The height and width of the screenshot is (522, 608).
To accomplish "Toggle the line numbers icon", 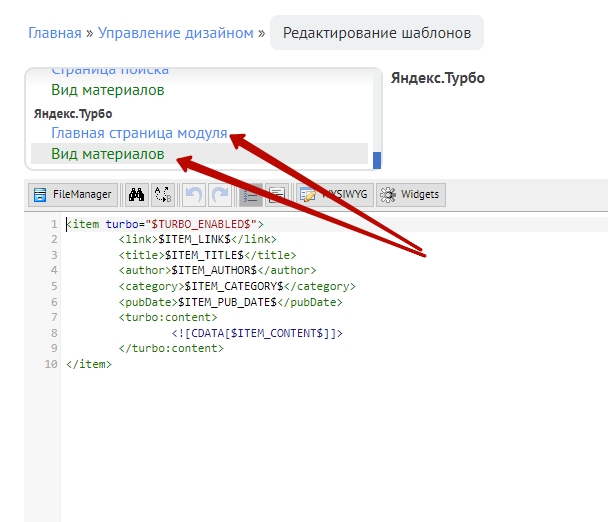I will (251, 195).
